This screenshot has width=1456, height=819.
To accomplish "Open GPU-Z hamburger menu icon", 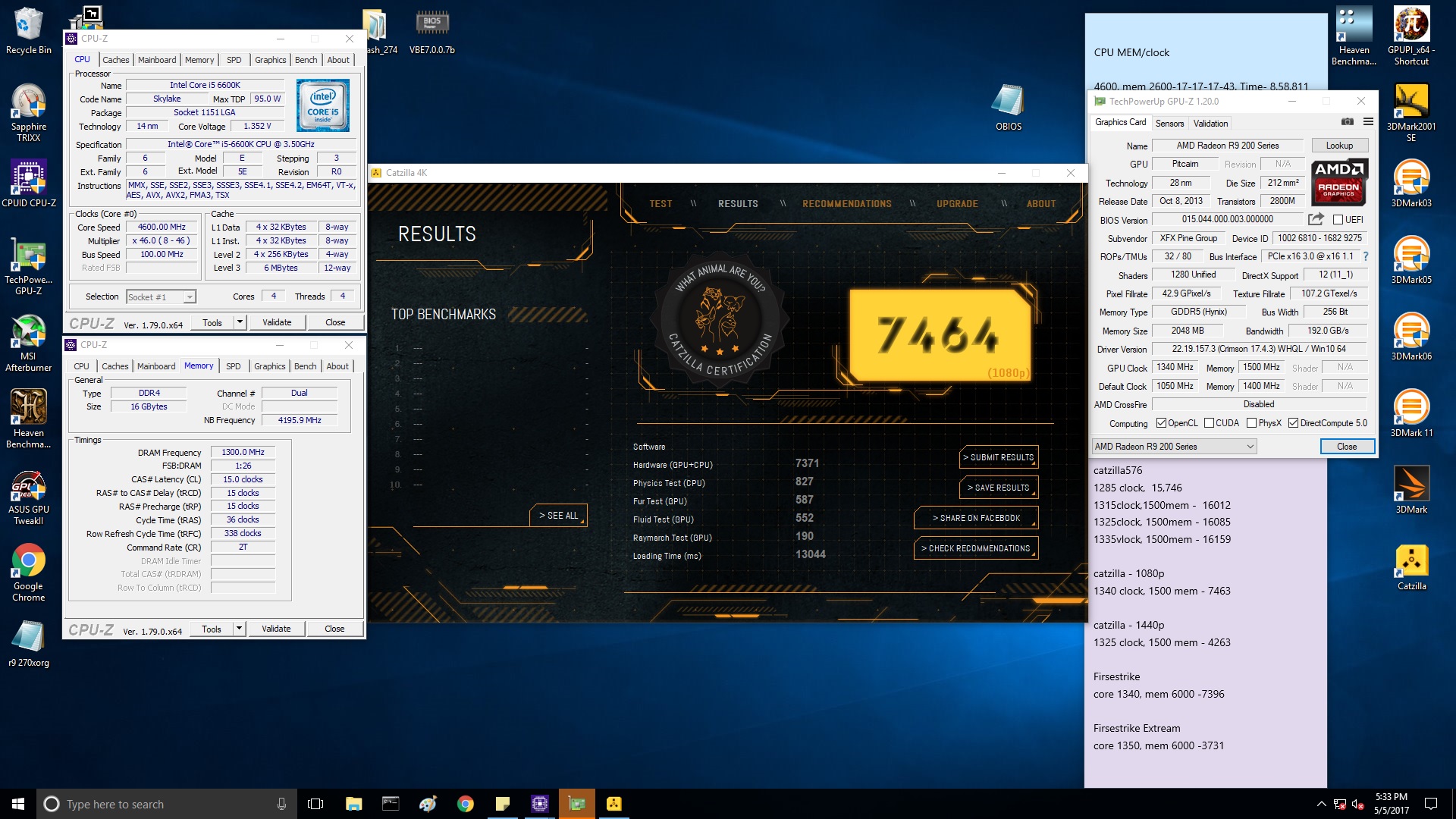I will [x=1368, y=122].
